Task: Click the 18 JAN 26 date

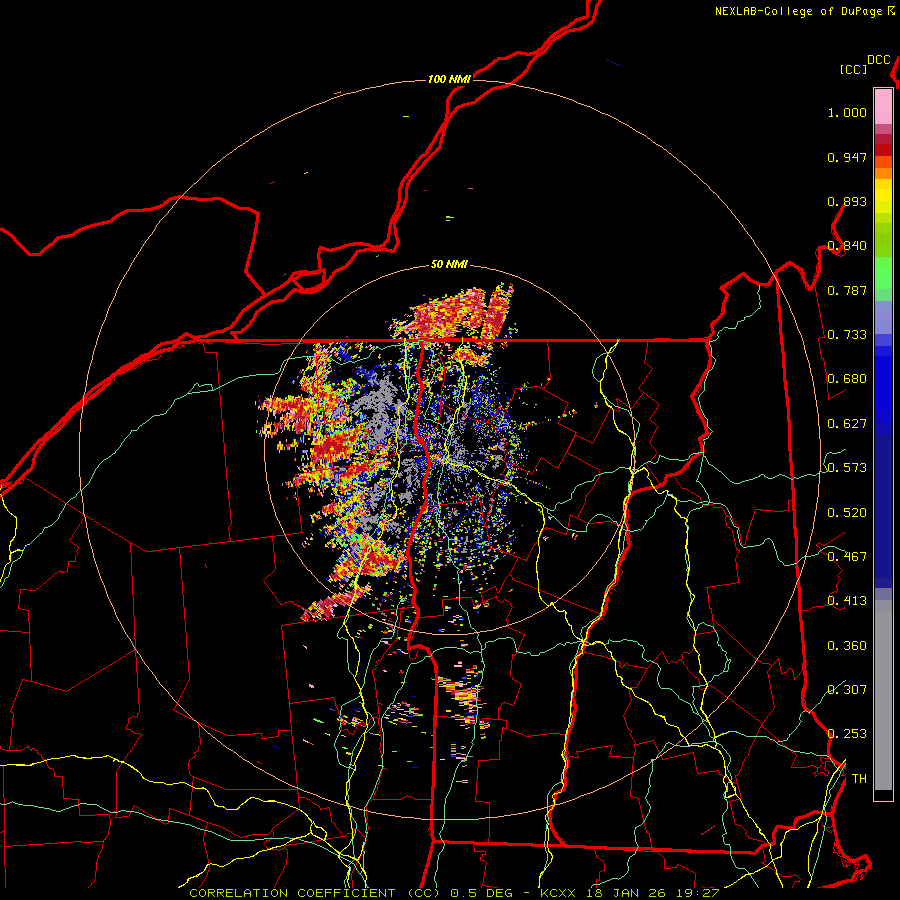Action: coord(624,893)
